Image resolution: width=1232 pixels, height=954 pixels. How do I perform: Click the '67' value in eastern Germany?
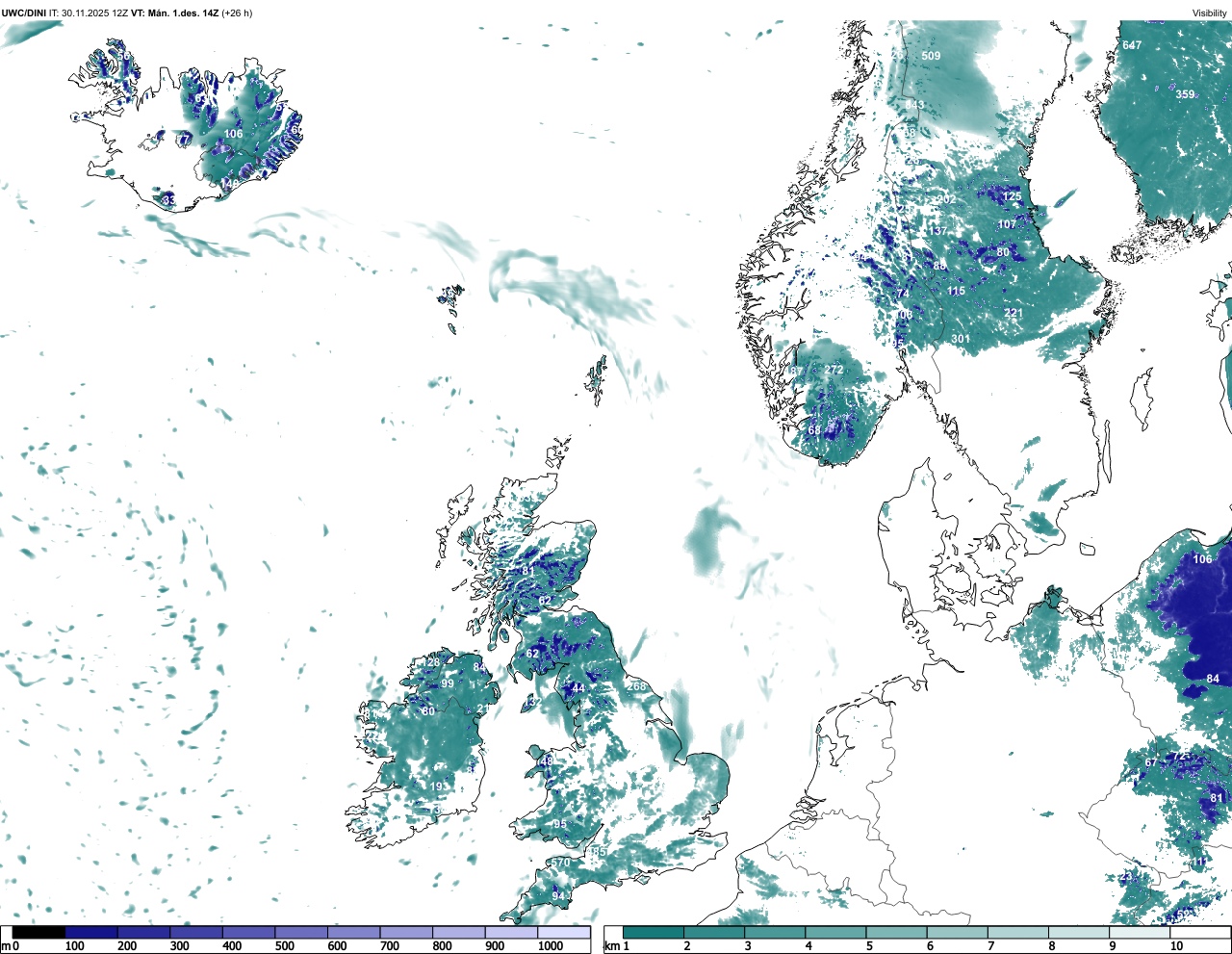[x=1151, y=763]
